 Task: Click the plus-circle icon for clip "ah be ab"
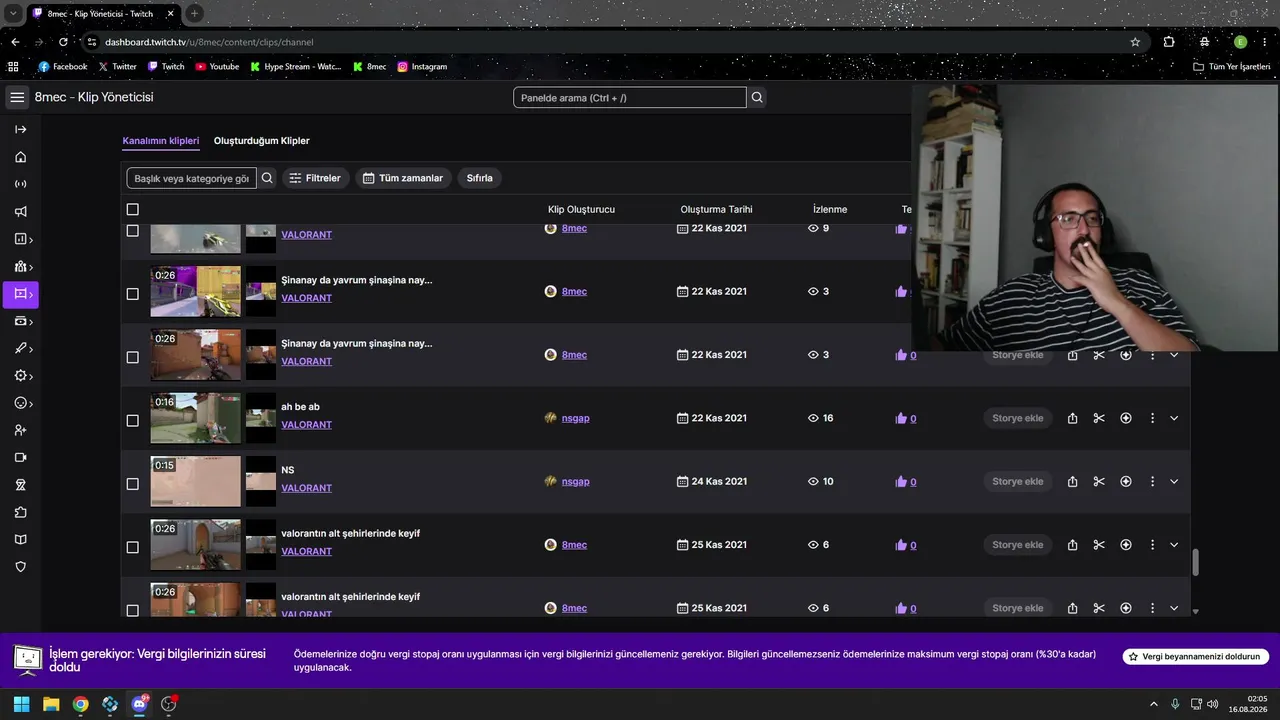pyautogui.click(x=1126, y=418)
